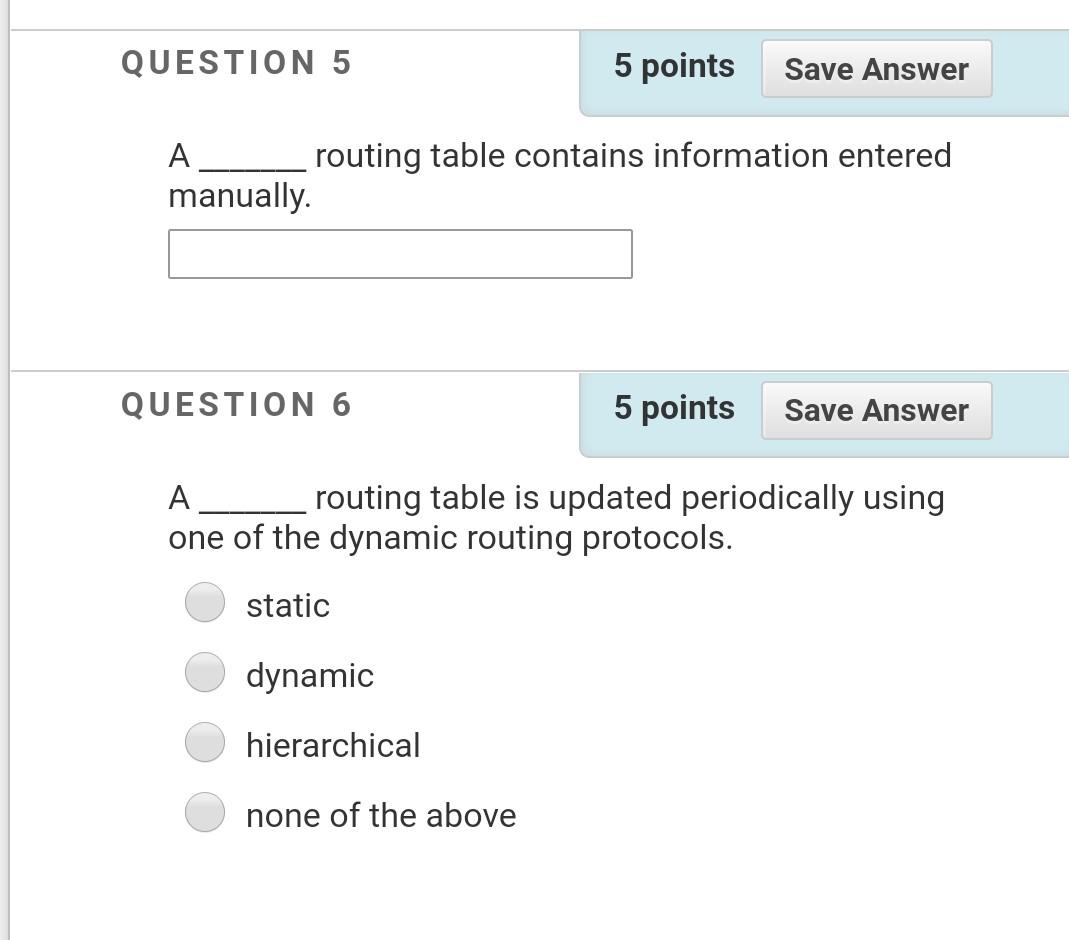Select the dynamic answer label text
The height and width of the screenshot is (940, 1069).
pos(309,675)
